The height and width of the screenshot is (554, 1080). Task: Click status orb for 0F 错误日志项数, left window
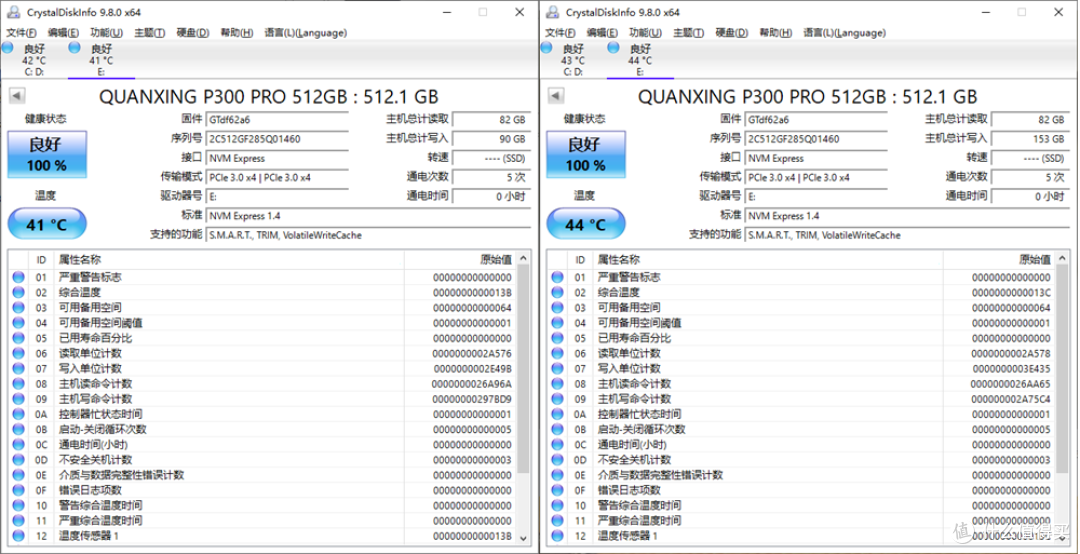(18, 490)
